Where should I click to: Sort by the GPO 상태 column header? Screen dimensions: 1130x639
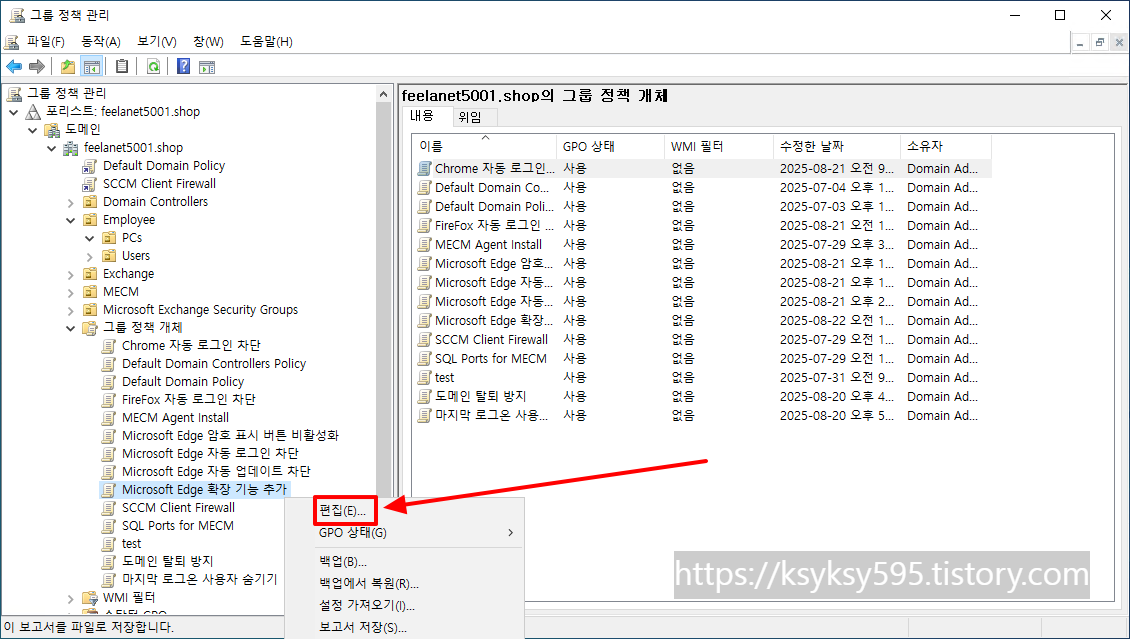coord(611,146)
